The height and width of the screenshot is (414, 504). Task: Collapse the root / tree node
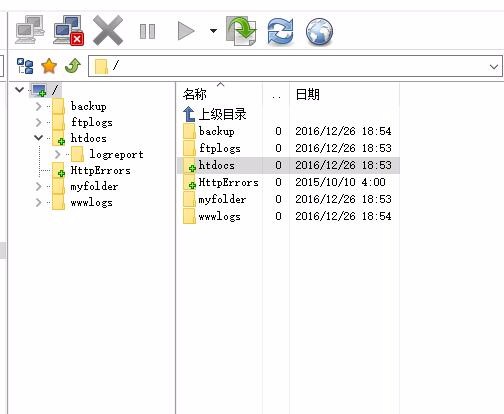coord(19,89)
